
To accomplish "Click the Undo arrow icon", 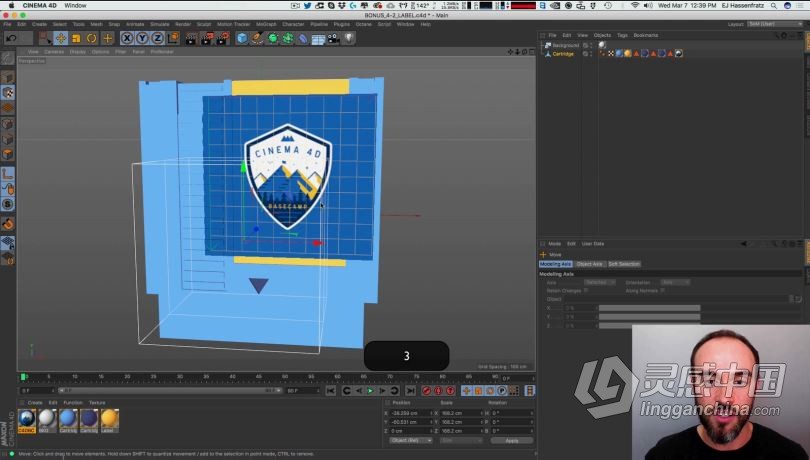I will pos(11,38).
